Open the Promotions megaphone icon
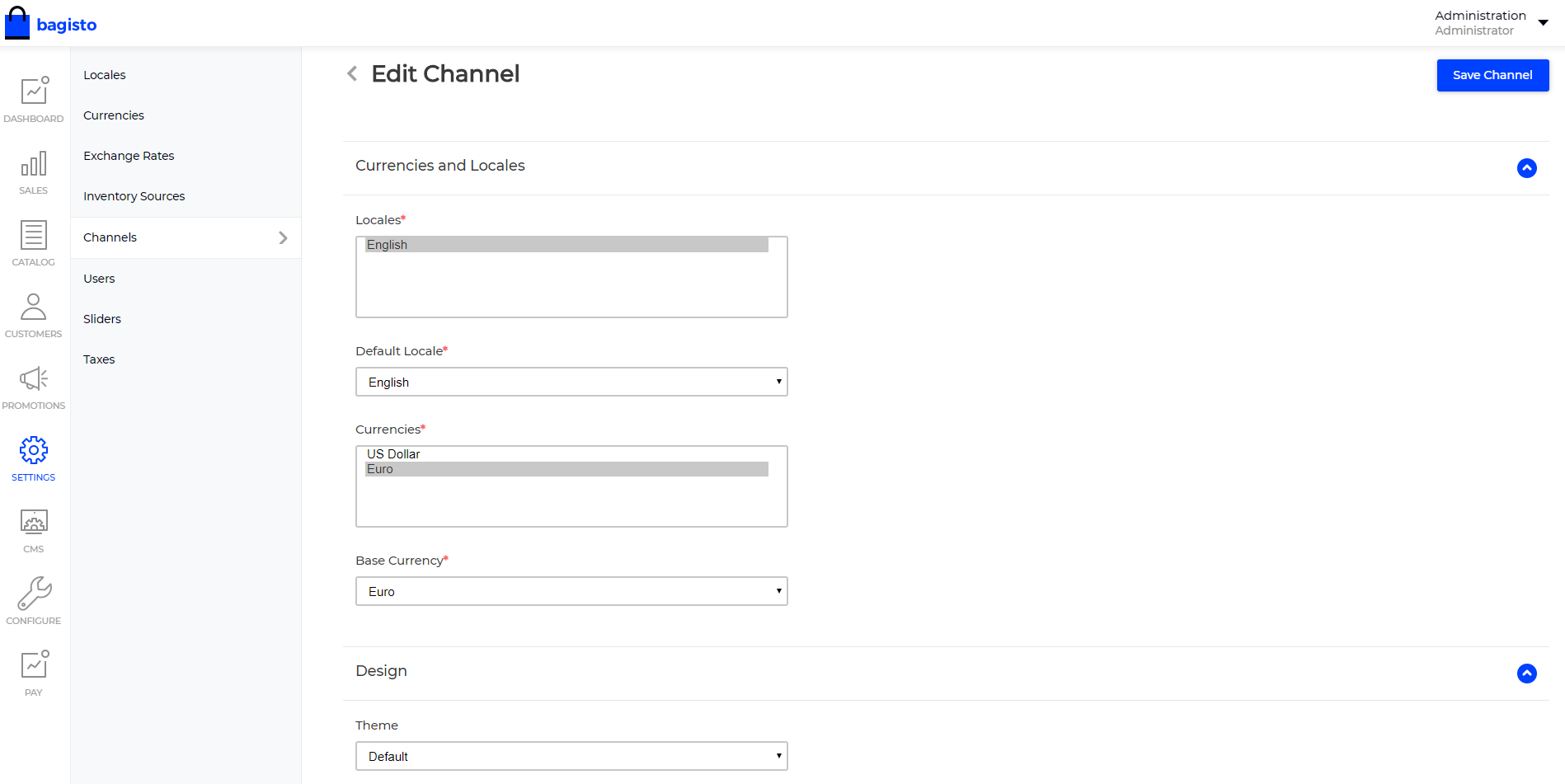1565x784 pixels. (x=34, y=378)
